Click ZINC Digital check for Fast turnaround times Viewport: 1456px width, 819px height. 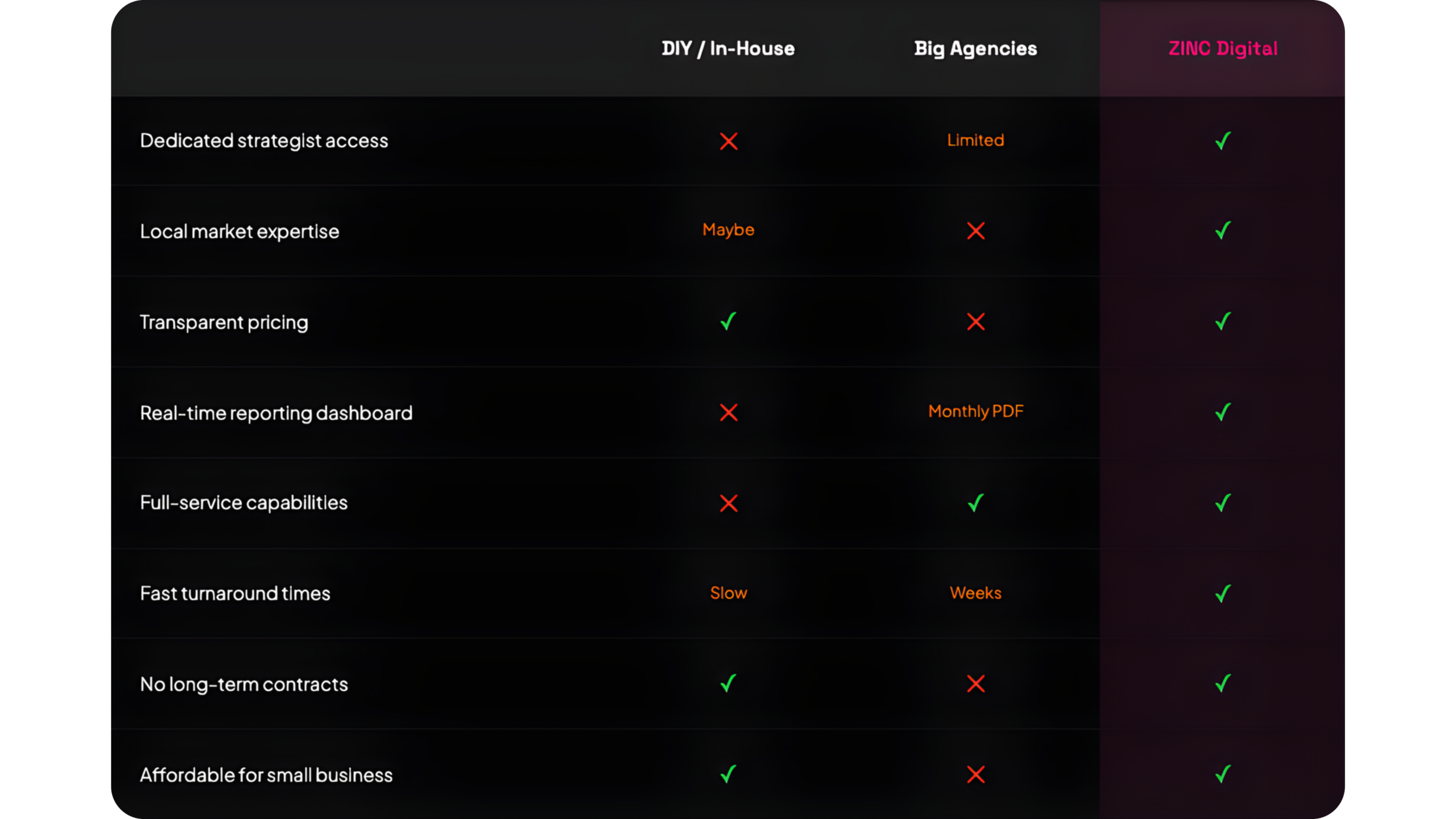coord(1223,593)
